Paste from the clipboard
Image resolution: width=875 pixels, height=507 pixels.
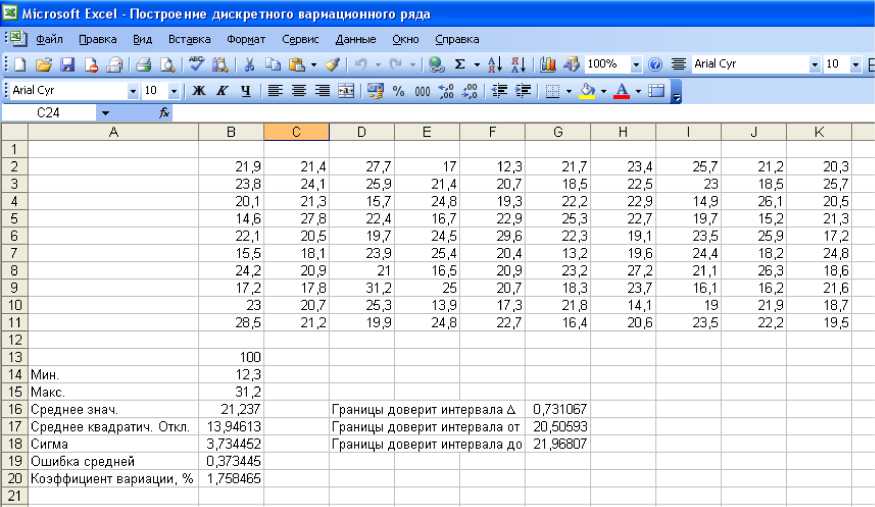[x=296, y=65]
